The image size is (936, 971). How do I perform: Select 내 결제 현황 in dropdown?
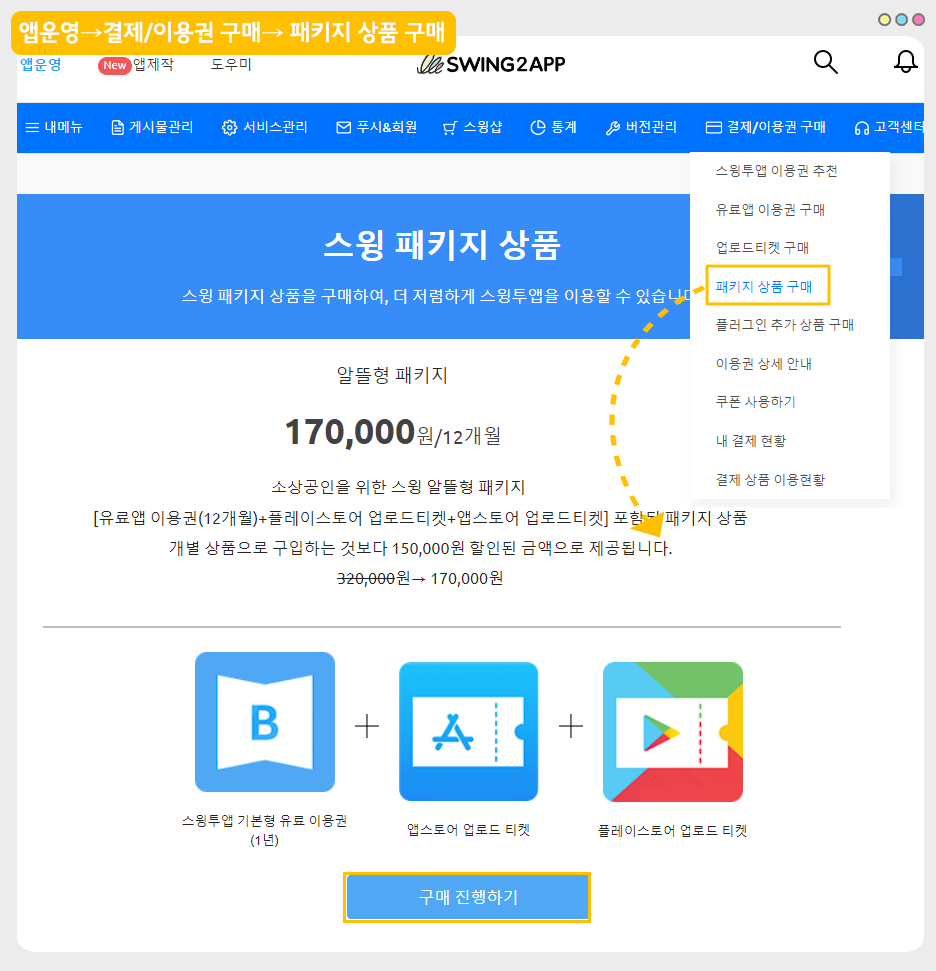pos(751,441)
